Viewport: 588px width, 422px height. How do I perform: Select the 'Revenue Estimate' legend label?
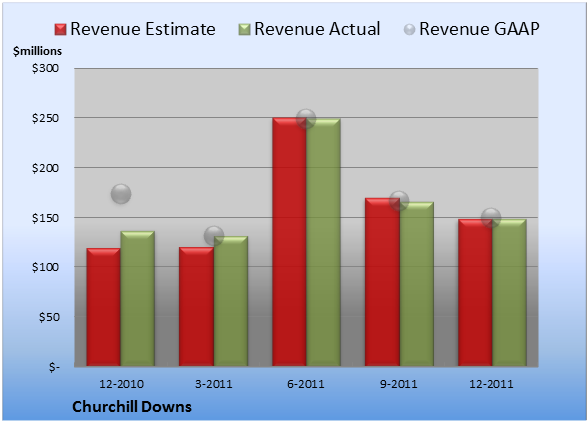[143, 29]
